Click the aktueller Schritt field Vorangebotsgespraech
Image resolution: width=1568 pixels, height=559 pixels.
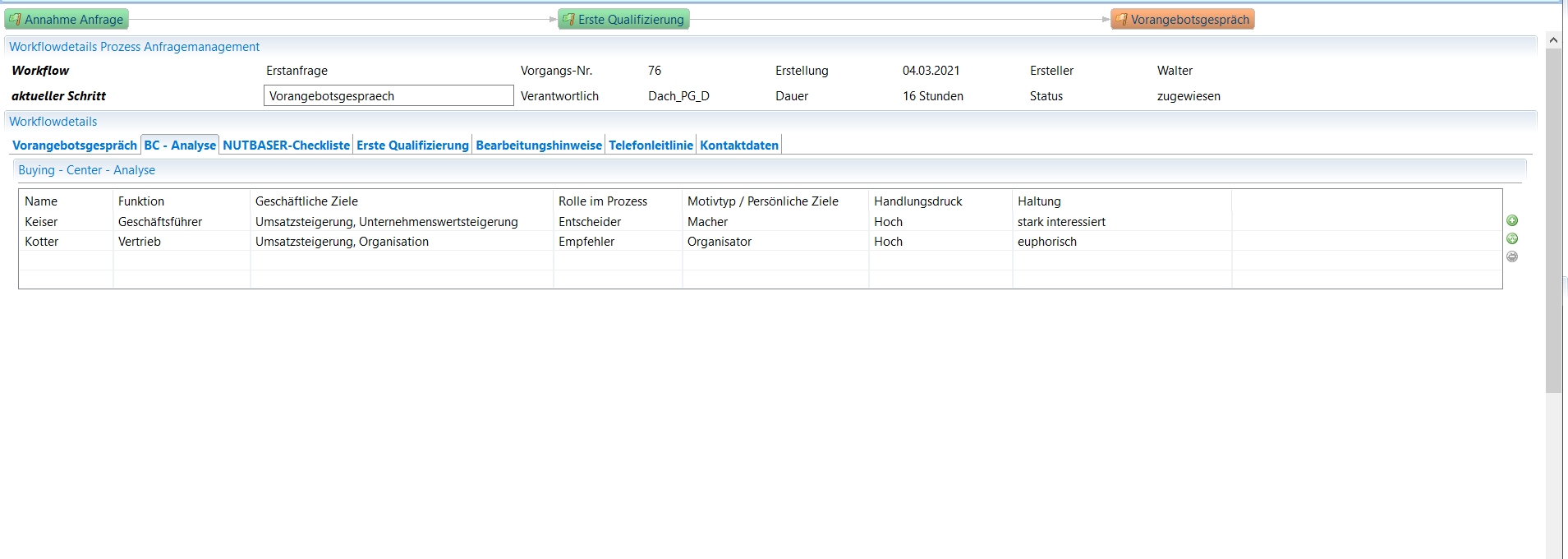[x=389, y=96]
